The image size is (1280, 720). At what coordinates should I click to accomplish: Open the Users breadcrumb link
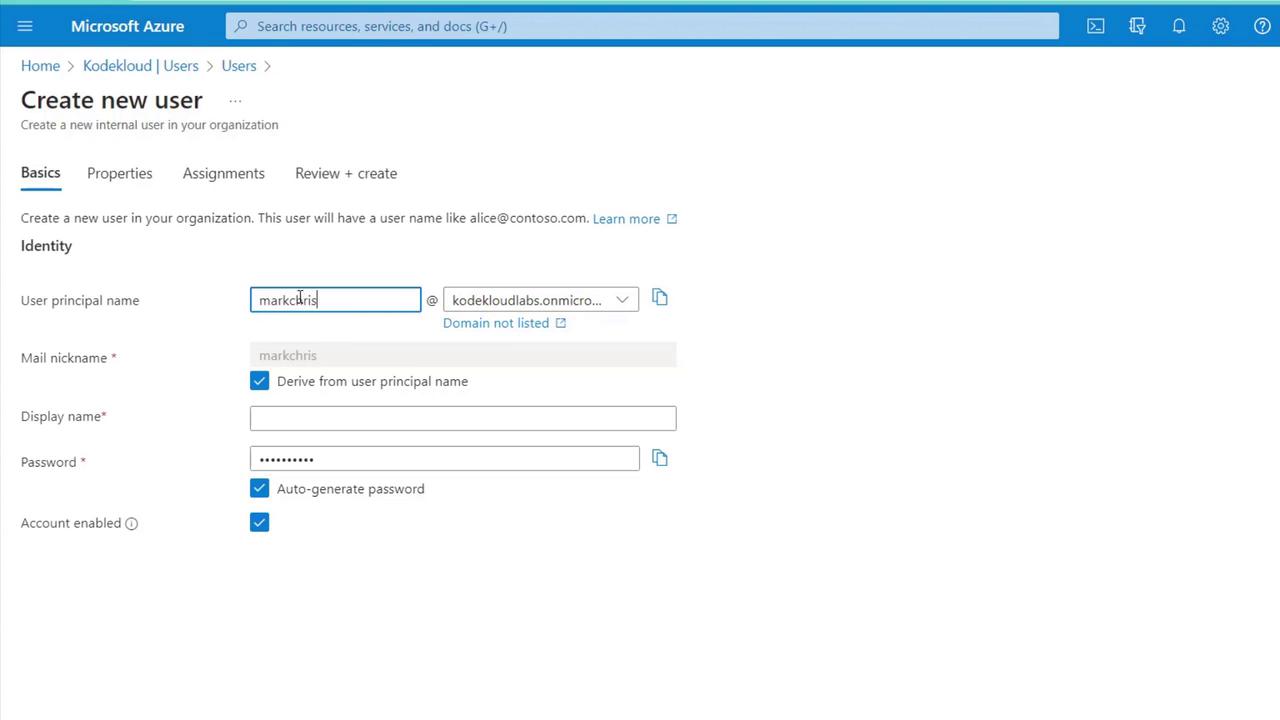tap(239, 66)
